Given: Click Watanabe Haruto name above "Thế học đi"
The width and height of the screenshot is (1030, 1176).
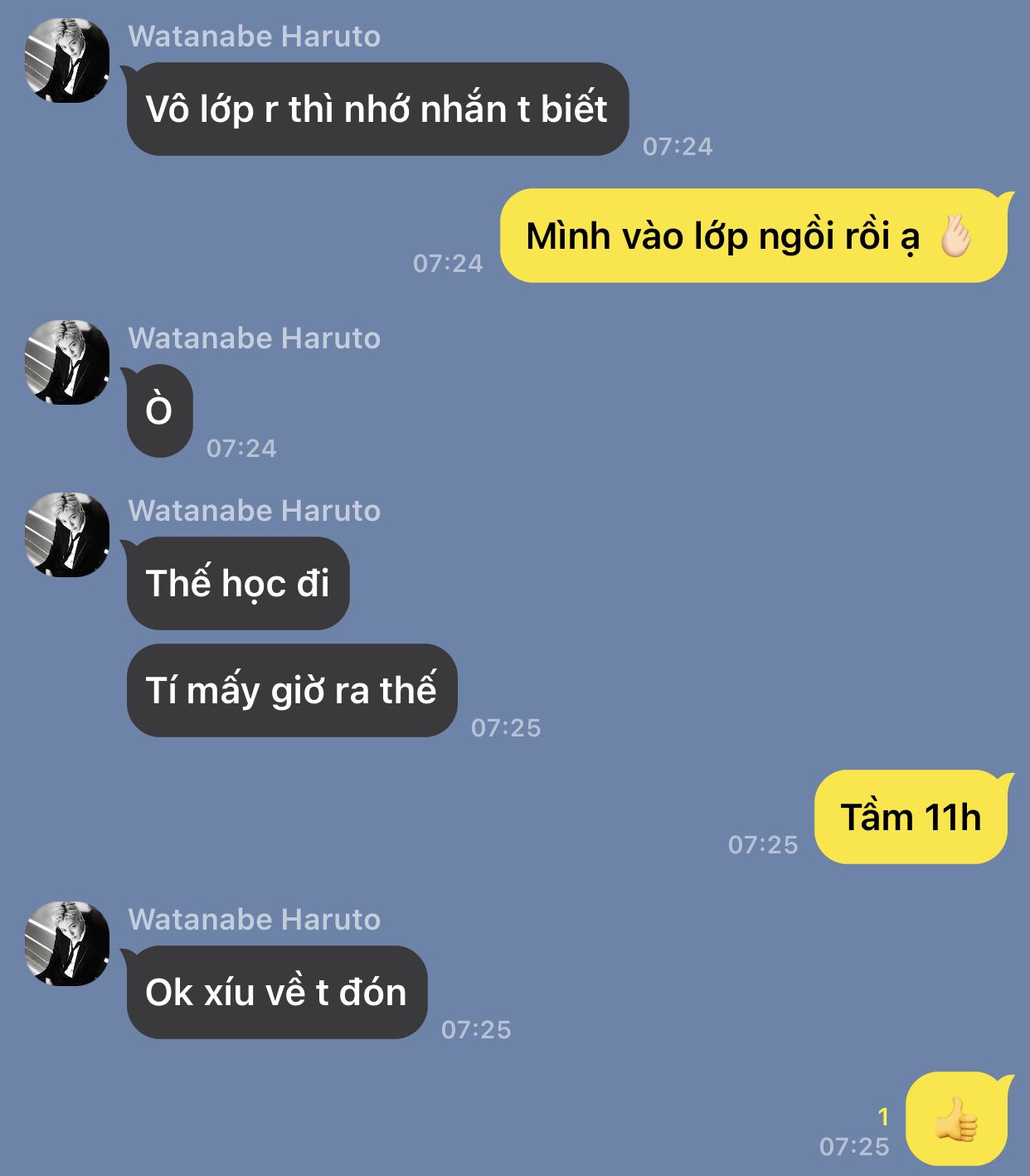Looking at the screenshot, I should 255,511.
